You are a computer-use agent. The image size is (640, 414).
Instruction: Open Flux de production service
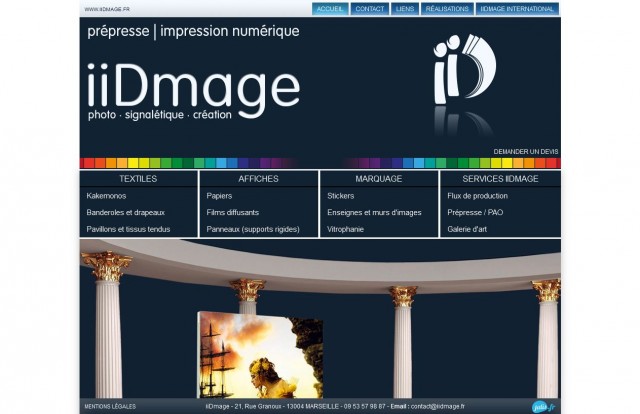pos(477,196)
